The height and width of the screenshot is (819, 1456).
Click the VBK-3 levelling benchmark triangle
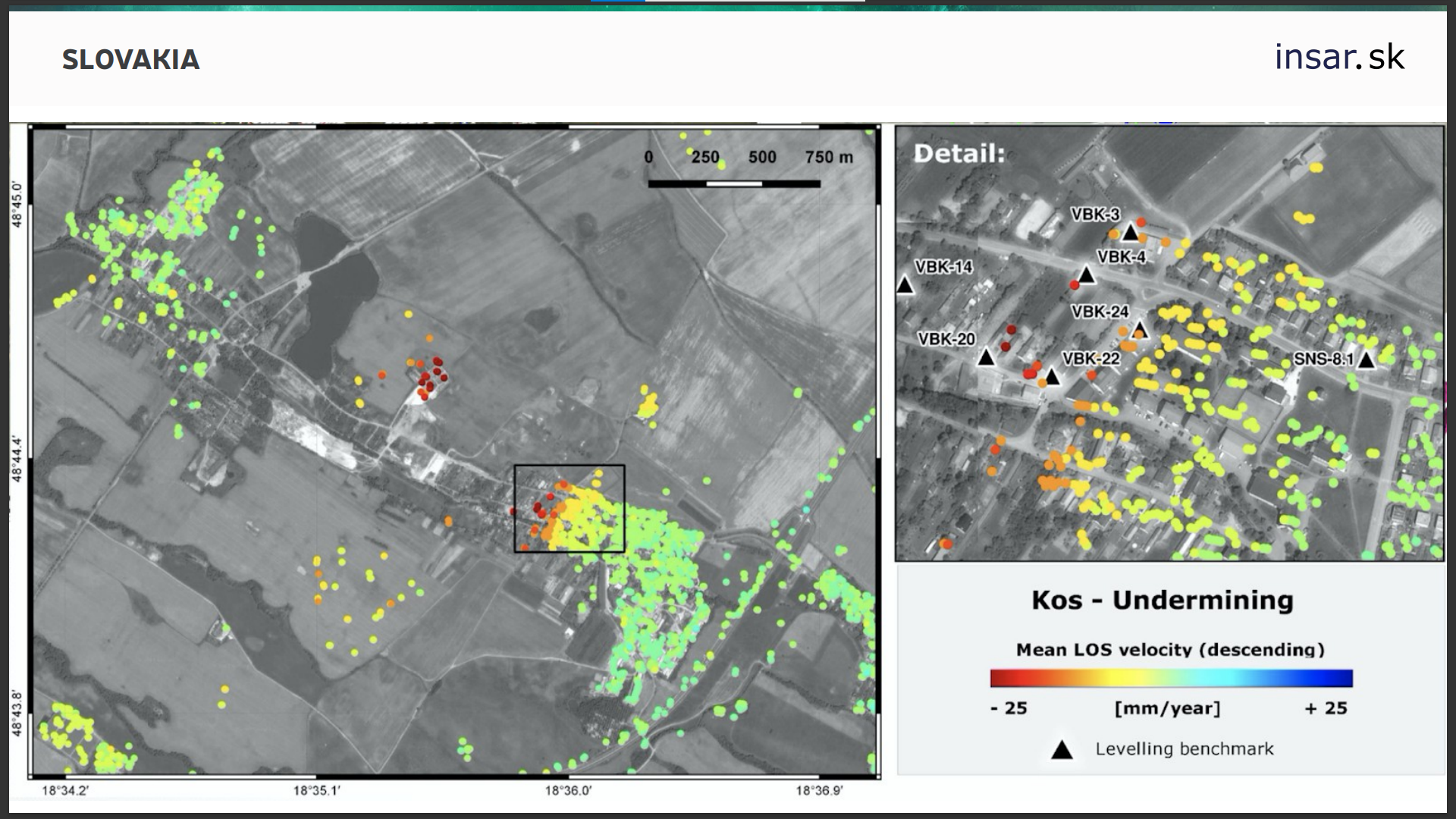[x=1130, y=233]
